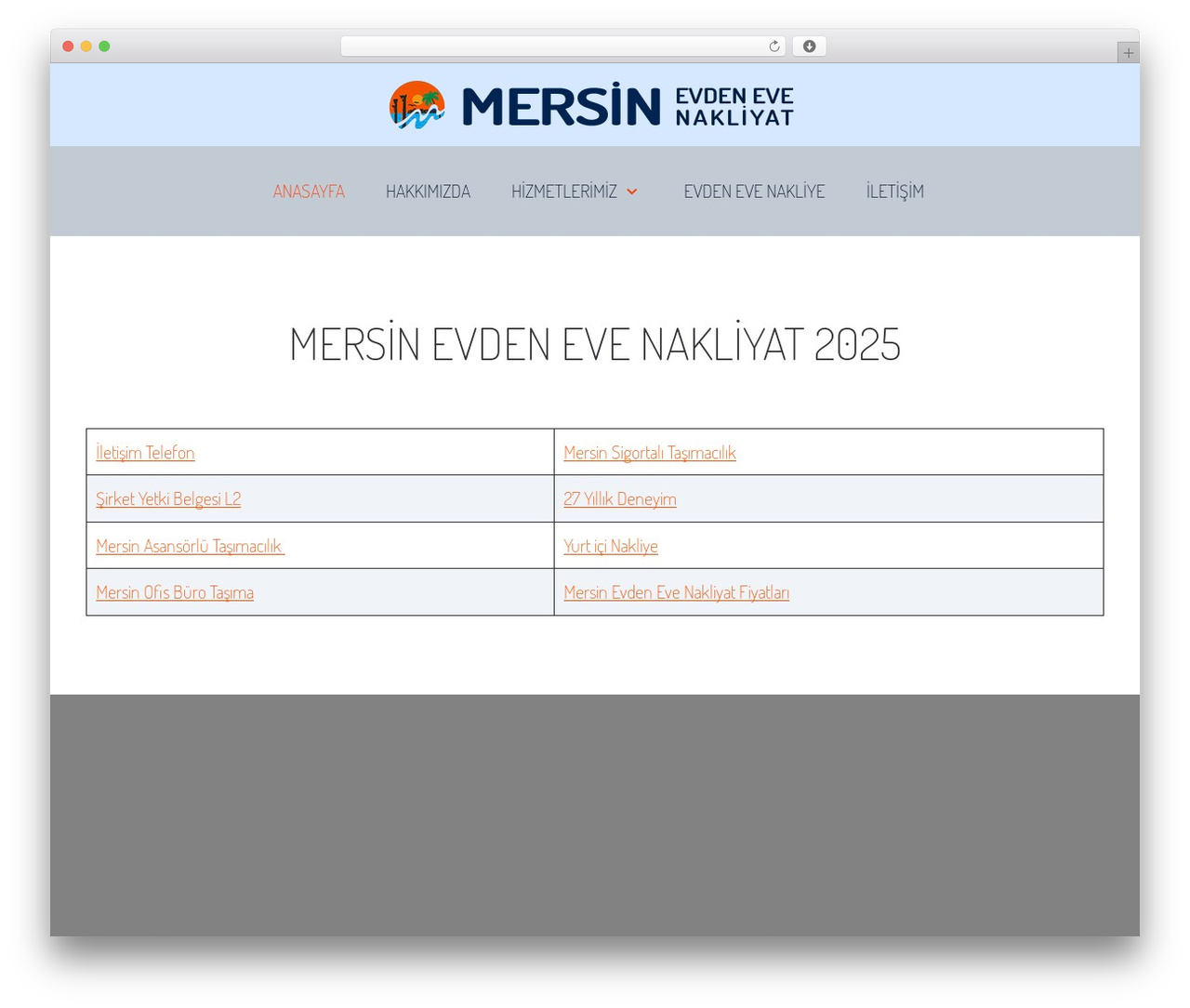Open Mersin Ofis Büro Taşıma link
Screen dimensions: 1190x1008
(x=175, y=592)
